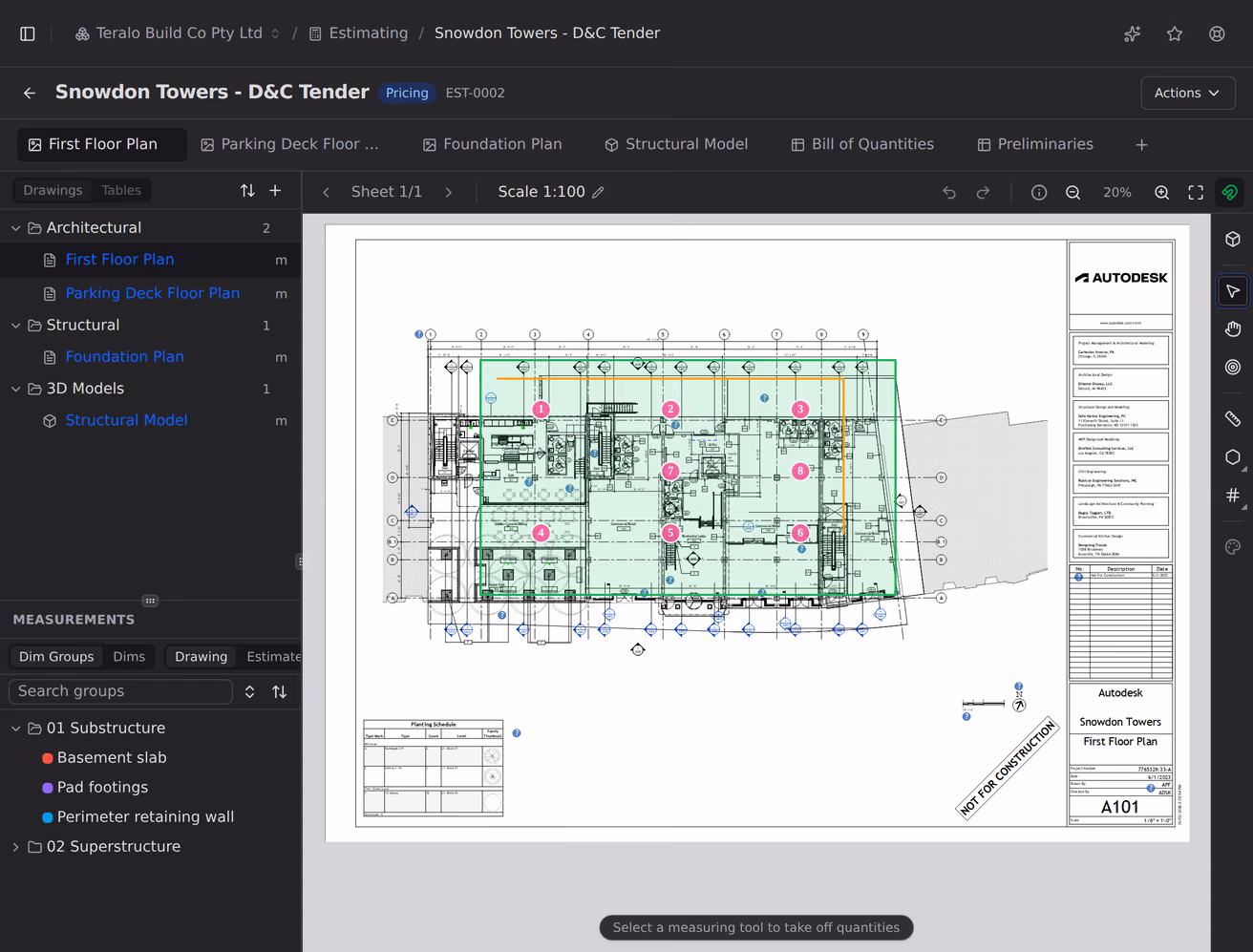This screenshot has height=952, width=1253.
Task: Switch measurements to Dims view
Action: (129, 657)
